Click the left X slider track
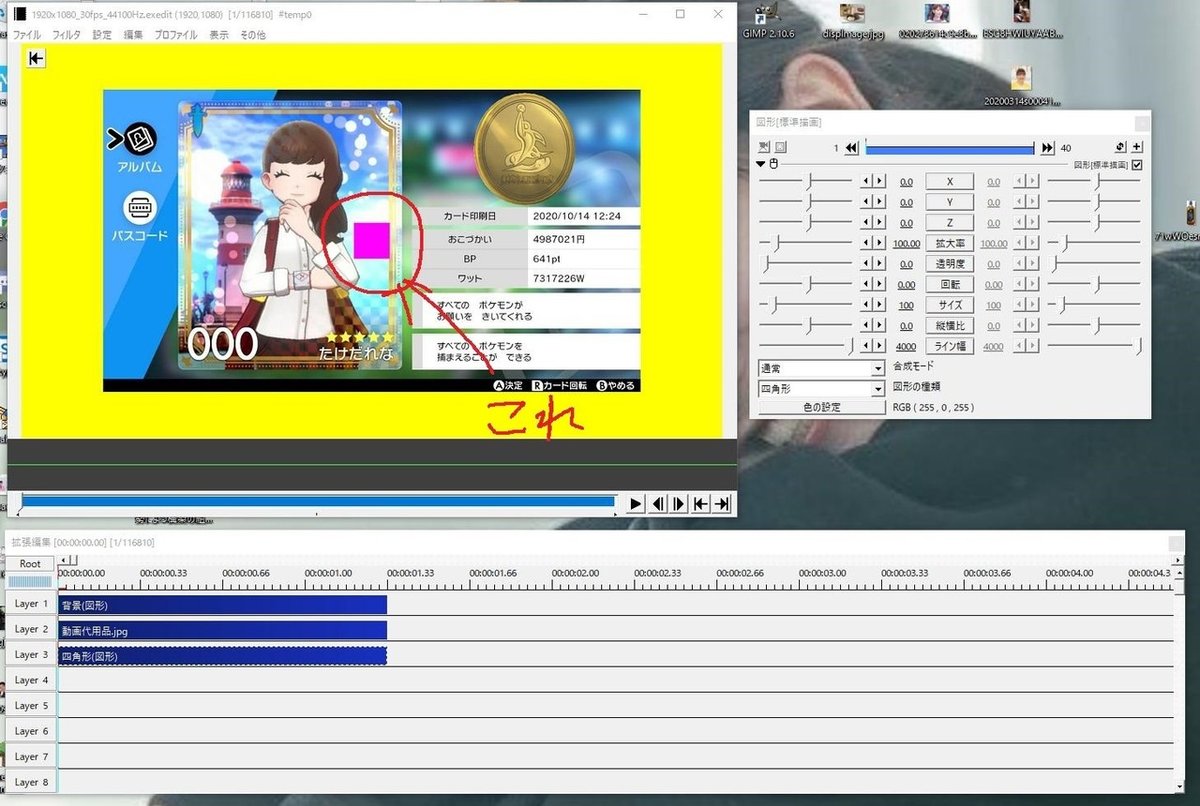The width and height of the screenshot is (1200, 806). (x=805, y=181)
